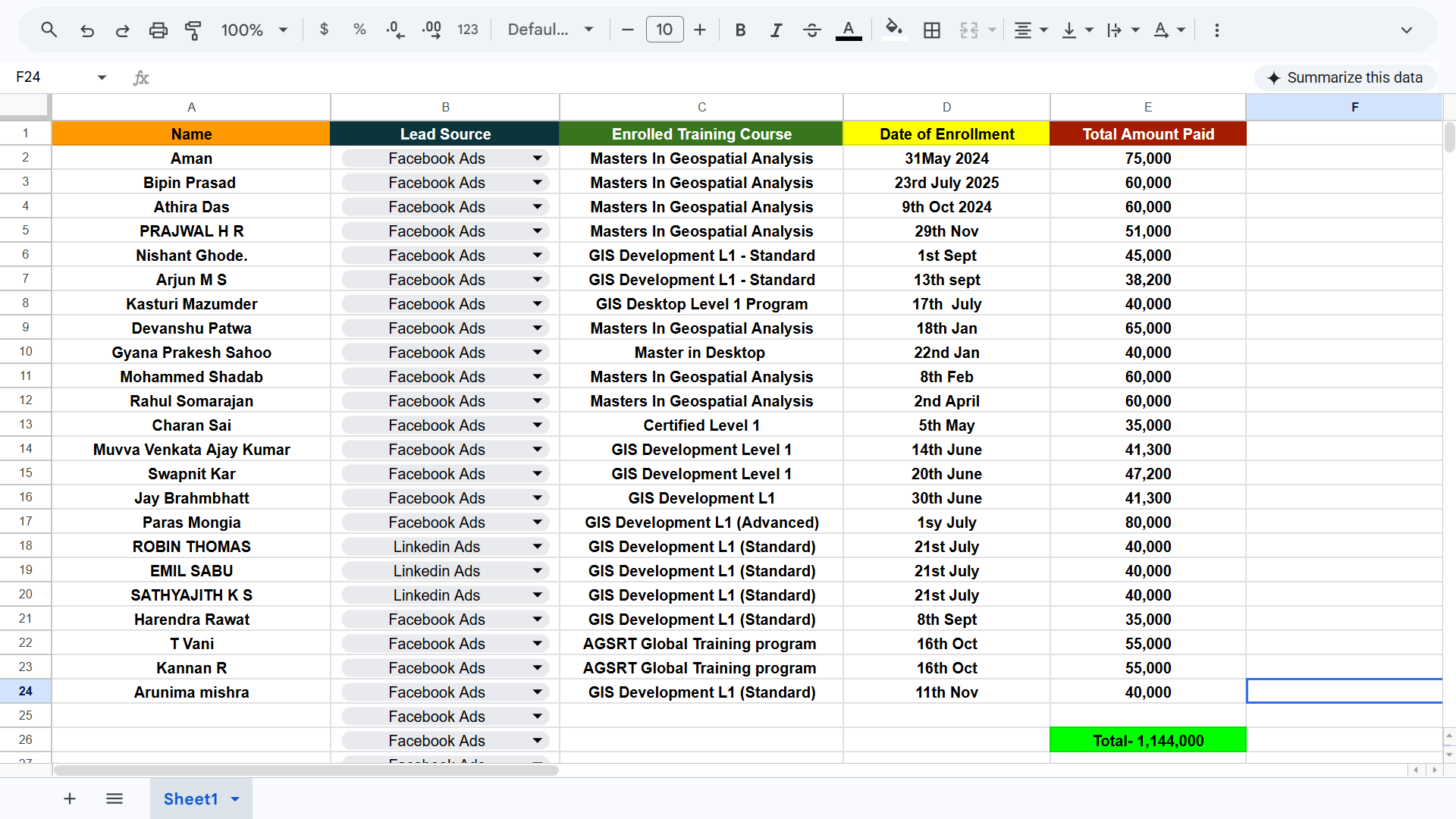Click the Print icon
The height and width of the screenshot is (819, 1456).
coord(158,30)
